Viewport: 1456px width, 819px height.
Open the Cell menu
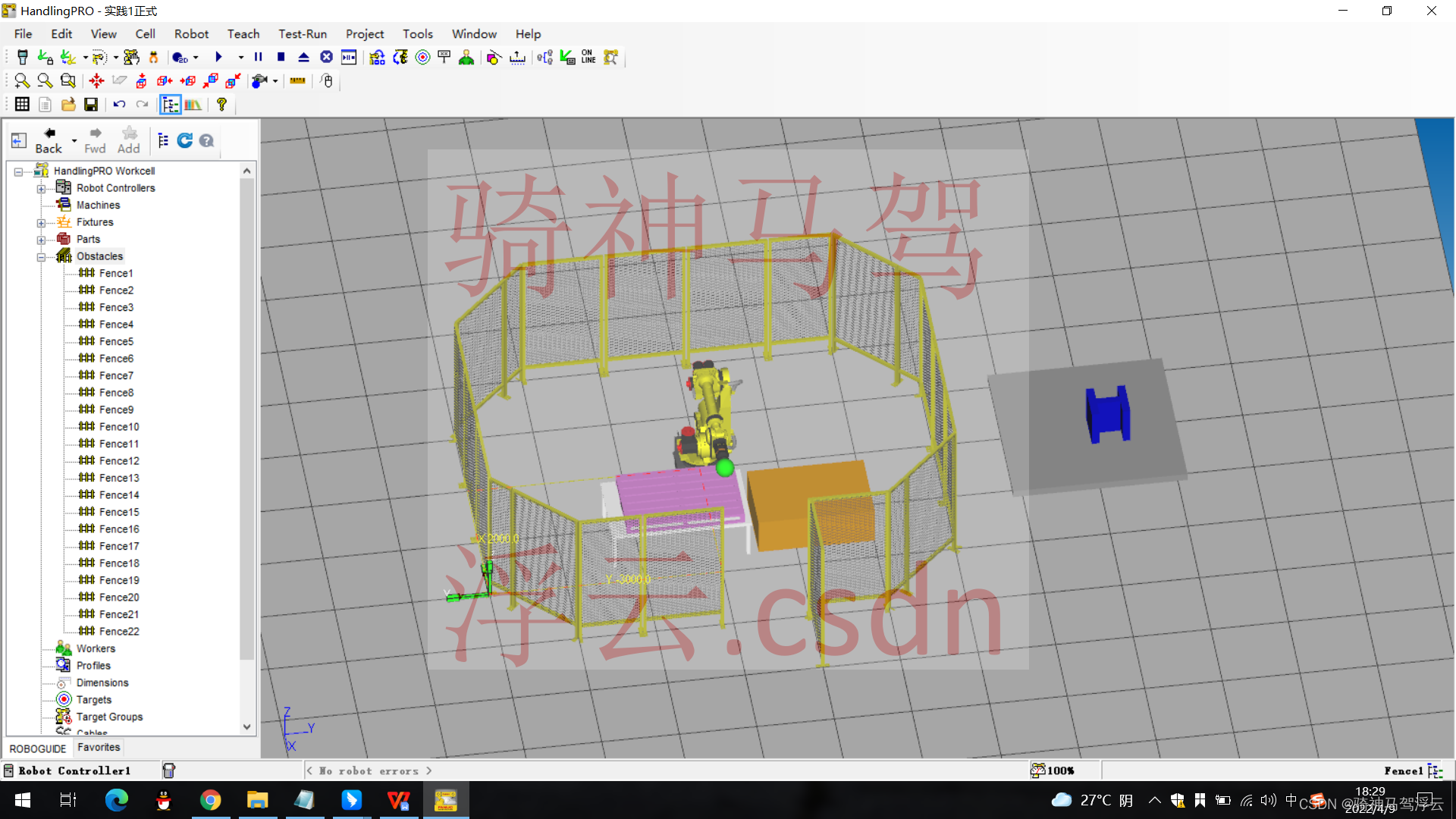145,34
